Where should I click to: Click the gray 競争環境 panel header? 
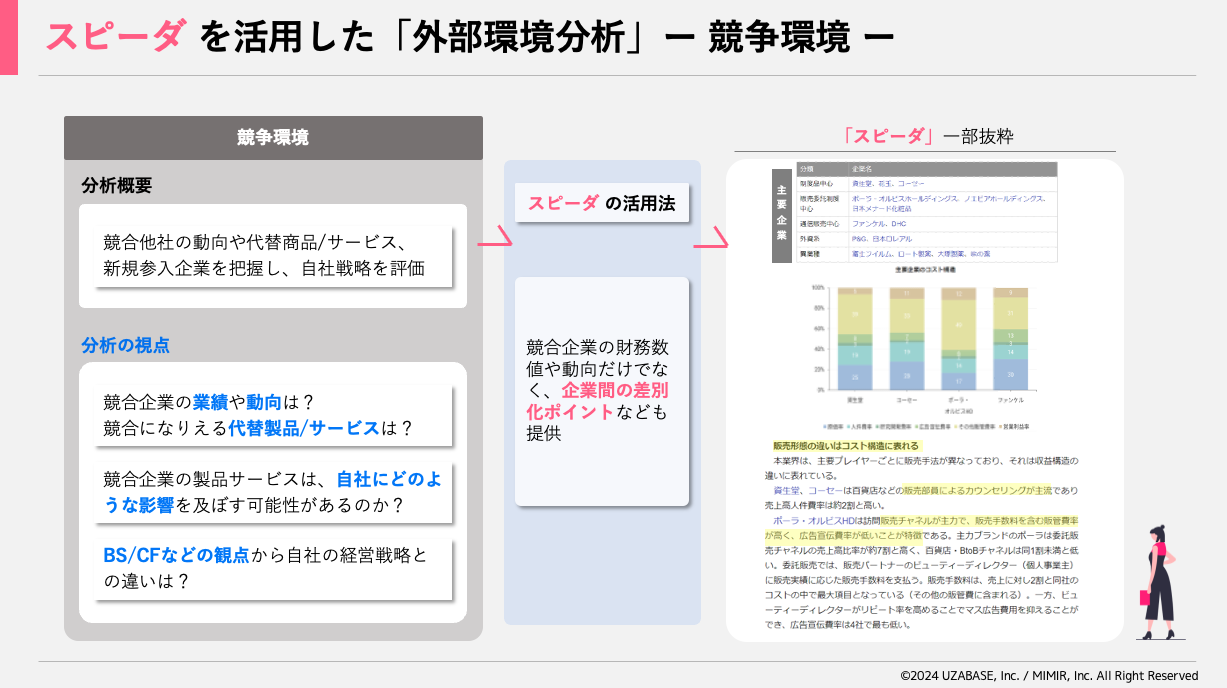(x=273, y=138)
